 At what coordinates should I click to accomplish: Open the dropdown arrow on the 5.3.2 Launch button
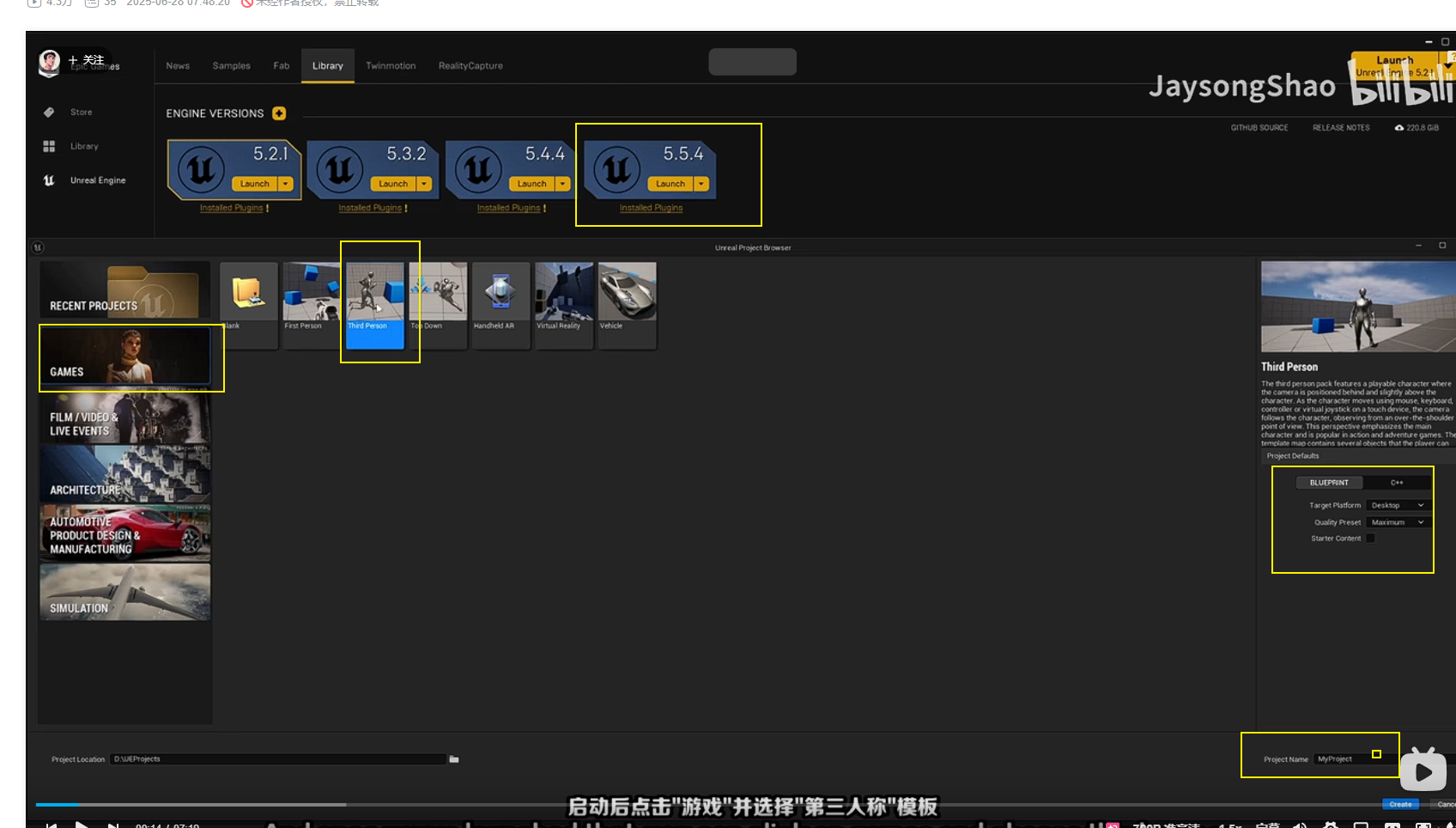(424, 184)
